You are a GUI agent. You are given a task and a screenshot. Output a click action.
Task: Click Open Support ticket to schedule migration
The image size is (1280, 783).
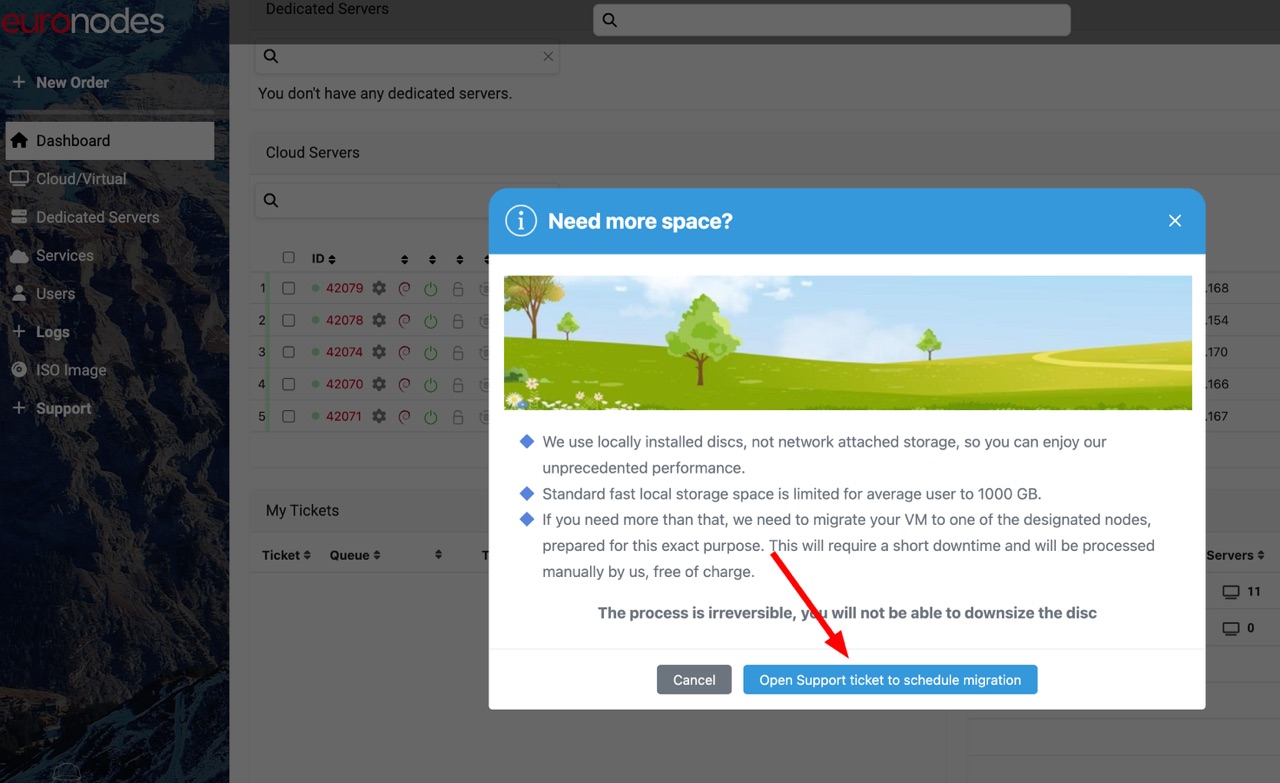[889, 680]
